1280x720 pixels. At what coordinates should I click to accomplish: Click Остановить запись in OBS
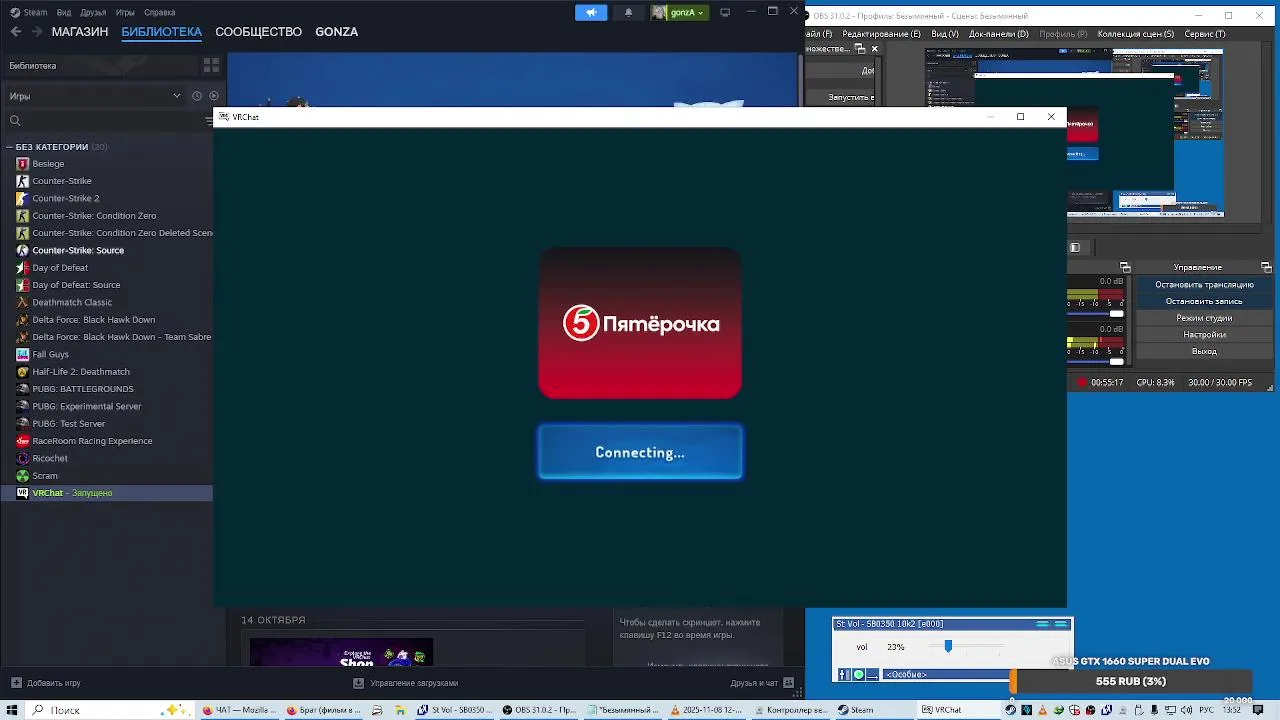pos(1204,301)
